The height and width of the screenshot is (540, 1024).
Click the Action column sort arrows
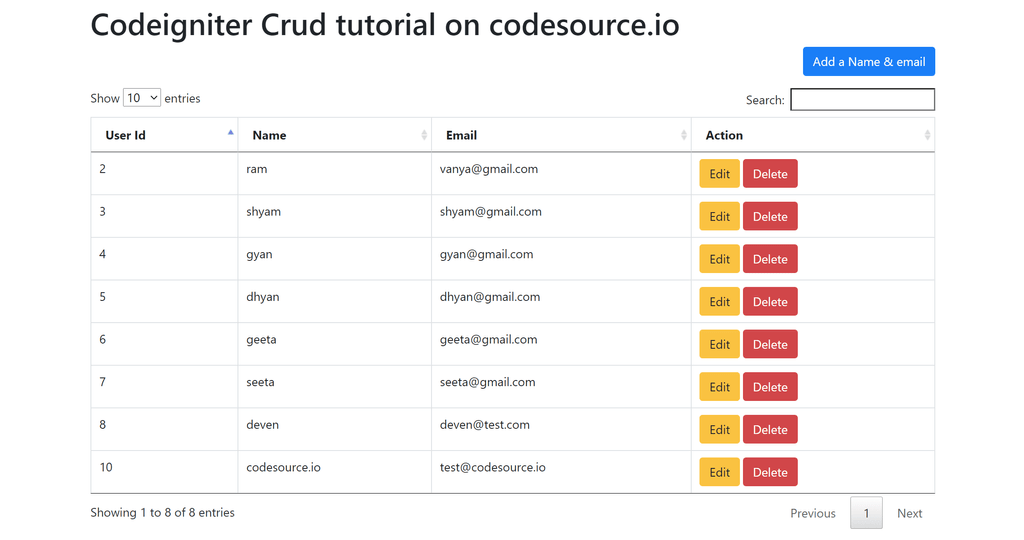(x=927, y=135)
